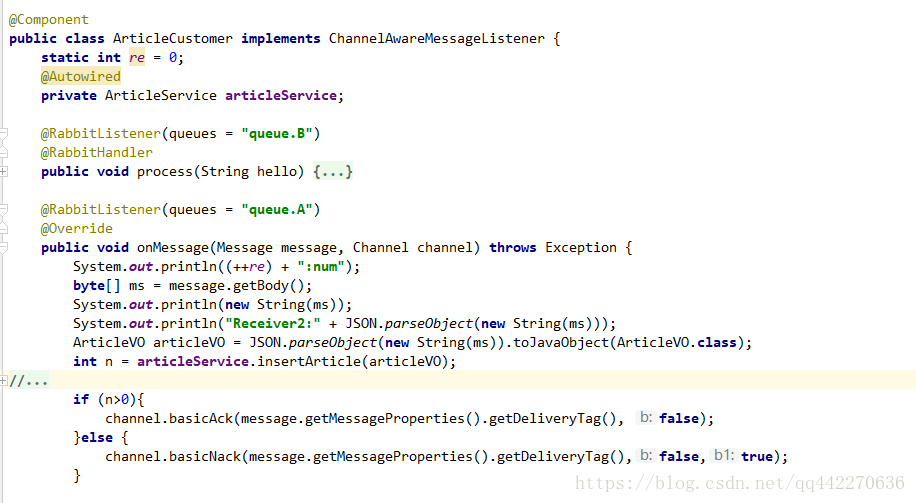Click the folded {...} block of process method
Viewport: 916px width, 503px height.
[x=333, y=172]
